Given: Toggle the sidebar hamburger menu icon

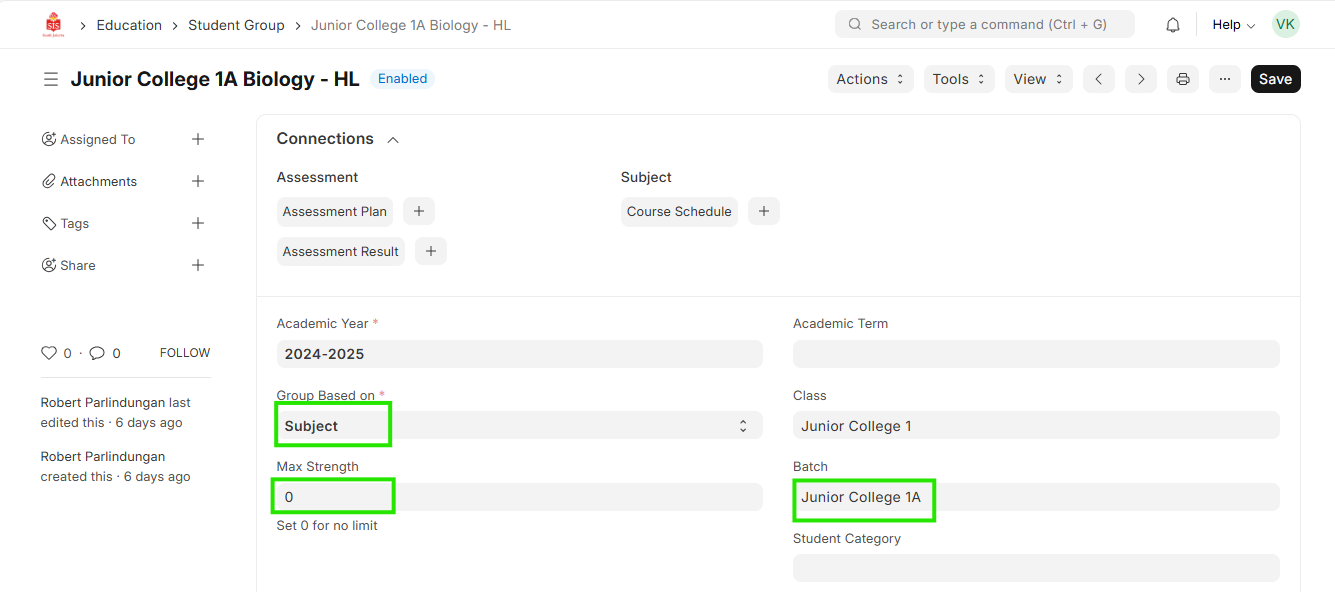Looking at the screenshot, I should (51, 79).
